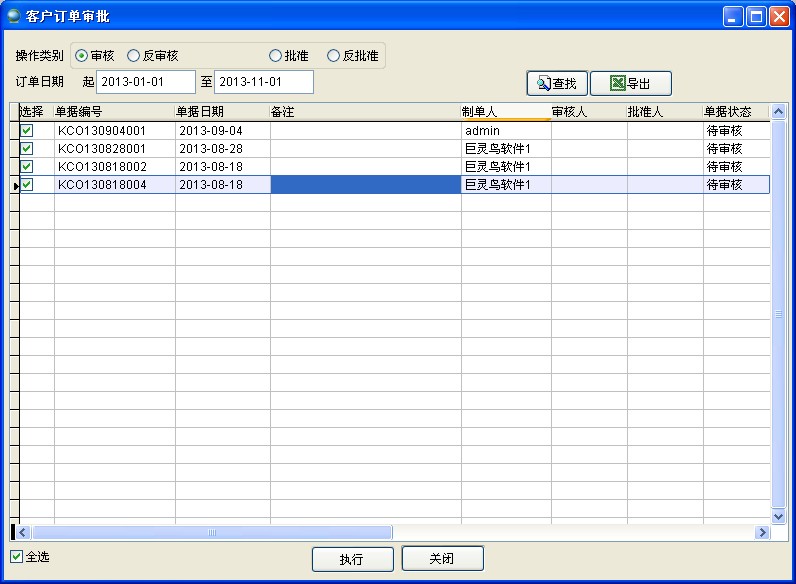
Task: Click the end date field 2013-11-01
Action: (263, 82)
